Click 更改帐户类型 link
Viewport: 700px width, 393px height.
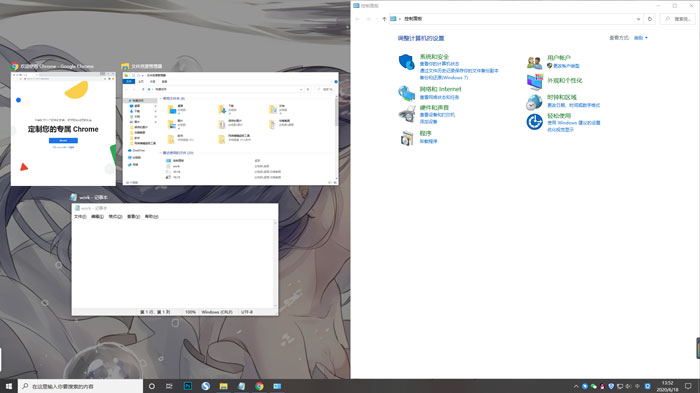[567, 66]
